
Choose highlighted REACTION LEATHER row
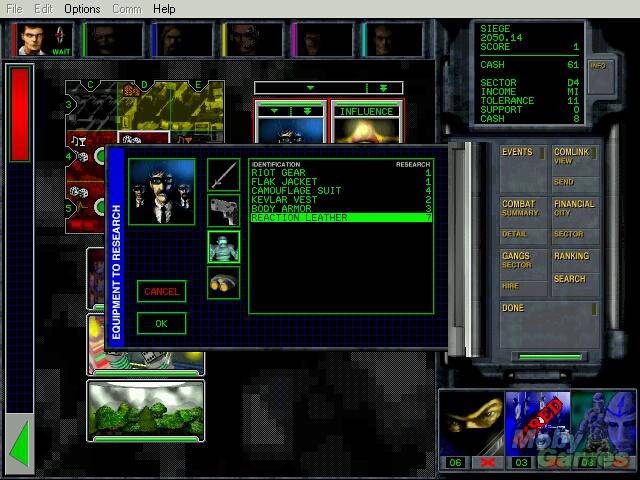[341, 218]
